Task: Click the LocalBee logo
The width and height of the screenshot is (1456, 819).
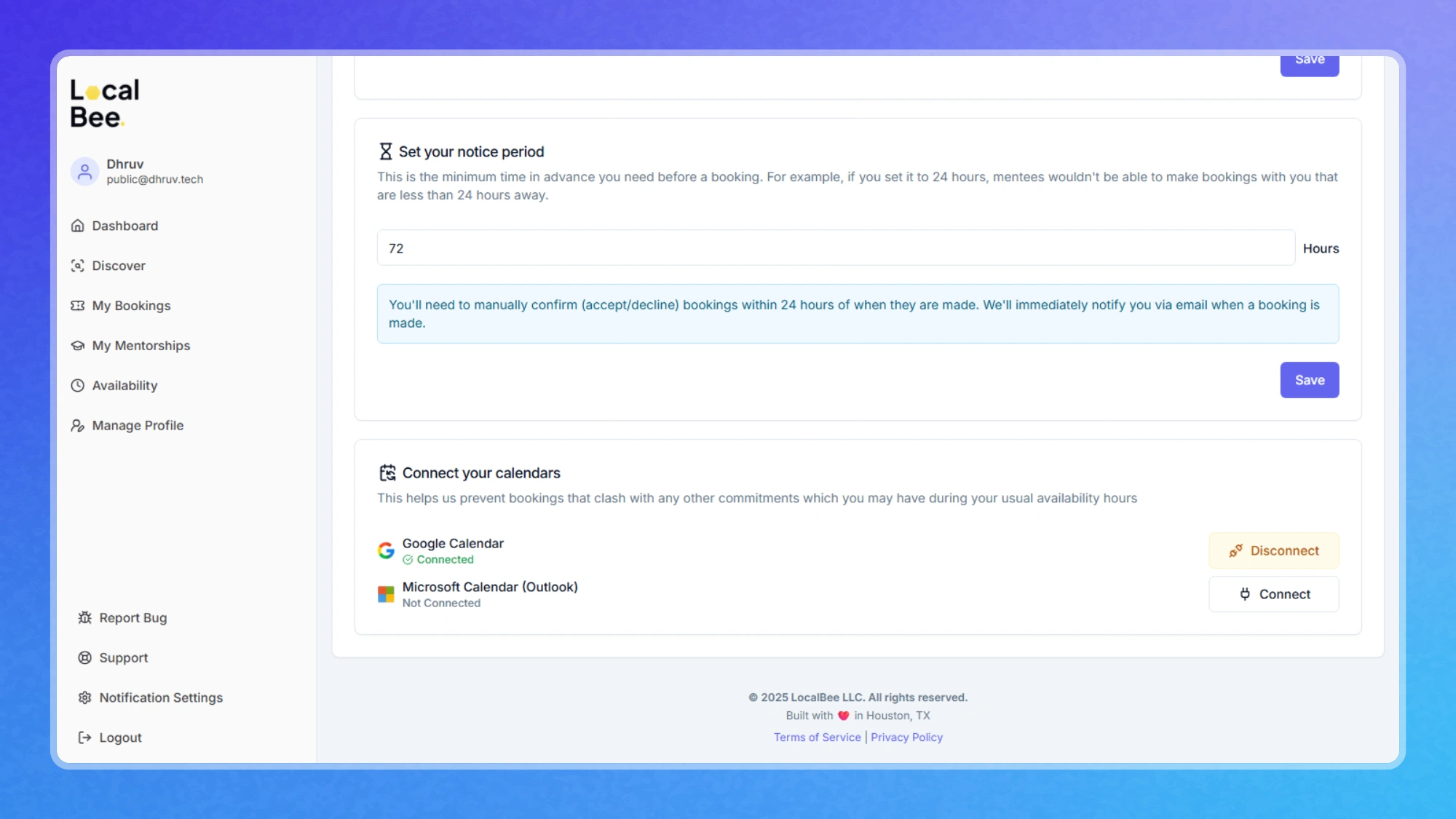Action: click(x=105, y=103)
